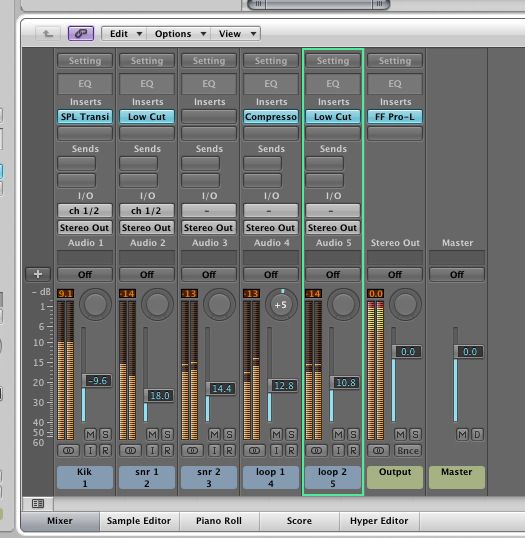Click the horizontal scrollbar above the mixer
The height and width of the screenshot is (538, 525).
point(318,4)
